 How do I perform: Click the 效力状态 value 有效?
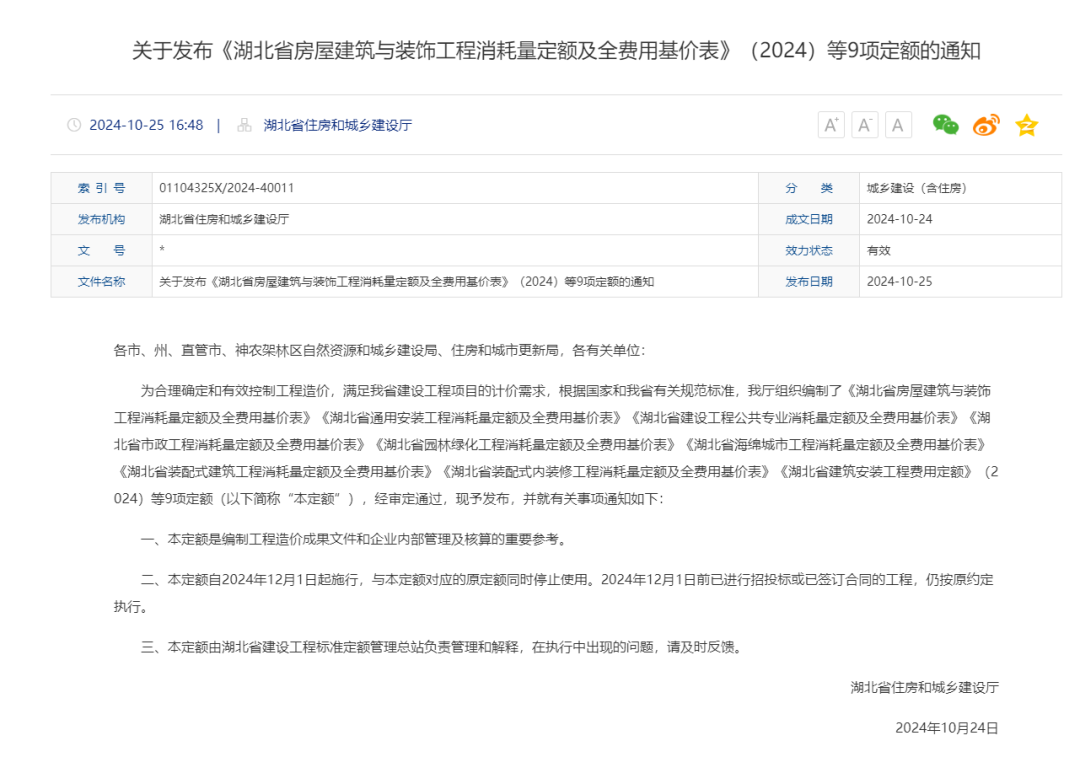pyautogui.click(x=878, y=251)
